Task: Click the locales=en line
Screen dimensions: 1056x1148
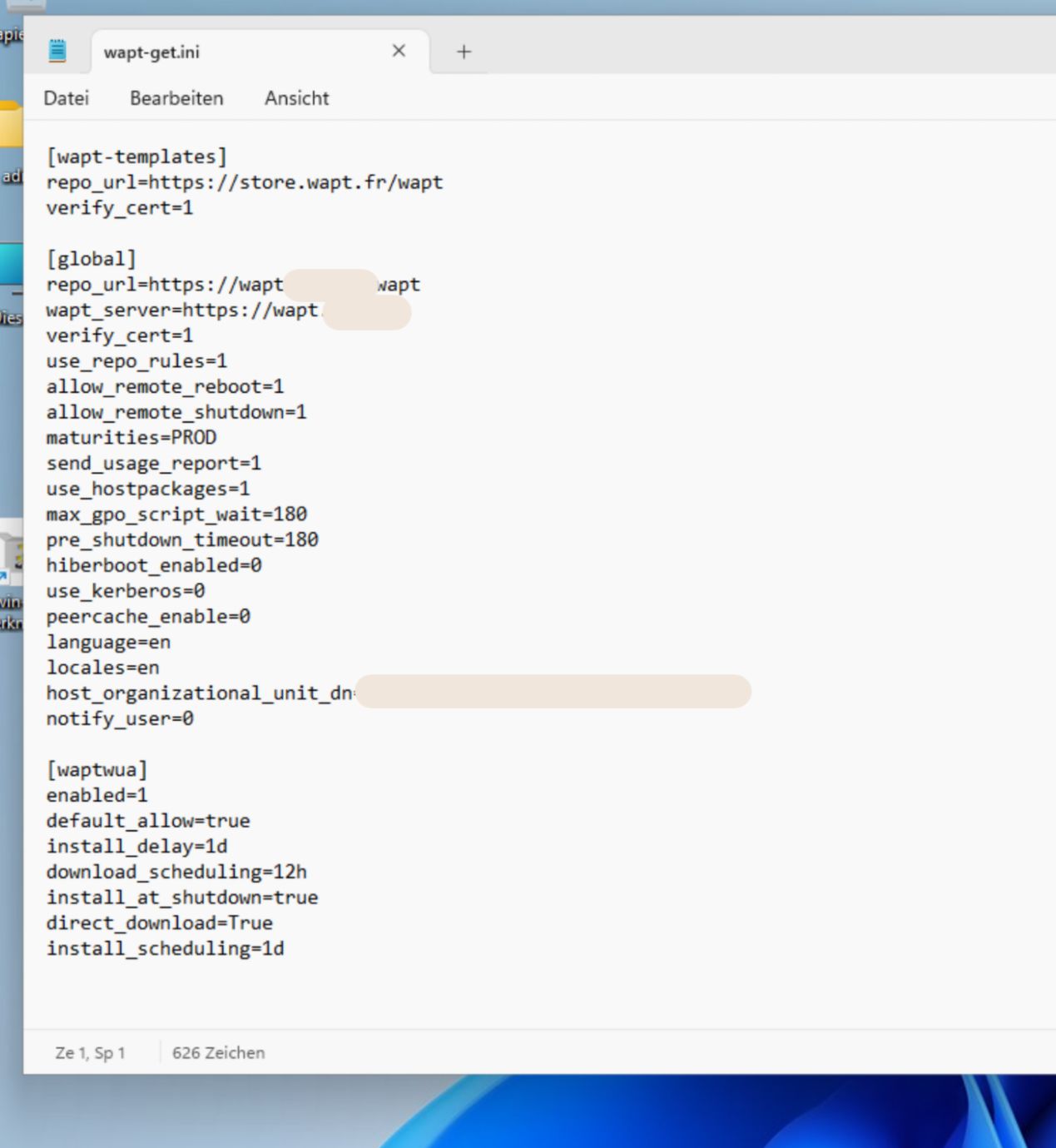Action: 103,668
